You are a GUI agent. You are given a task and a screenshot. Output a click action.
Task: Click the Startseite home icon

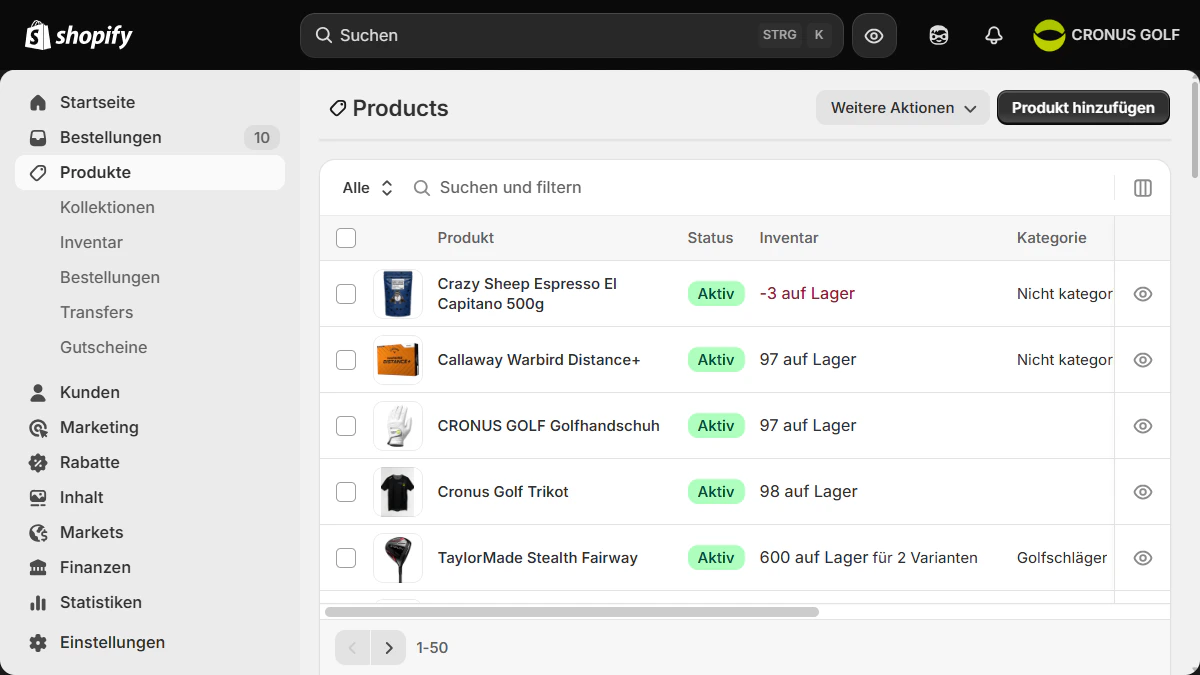(x=38, y=102)
